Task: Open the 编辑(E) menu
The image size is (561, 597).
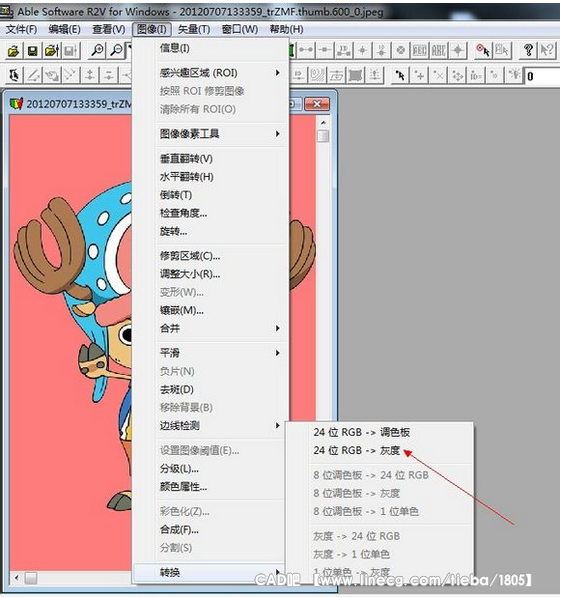Action: point(64,29)
